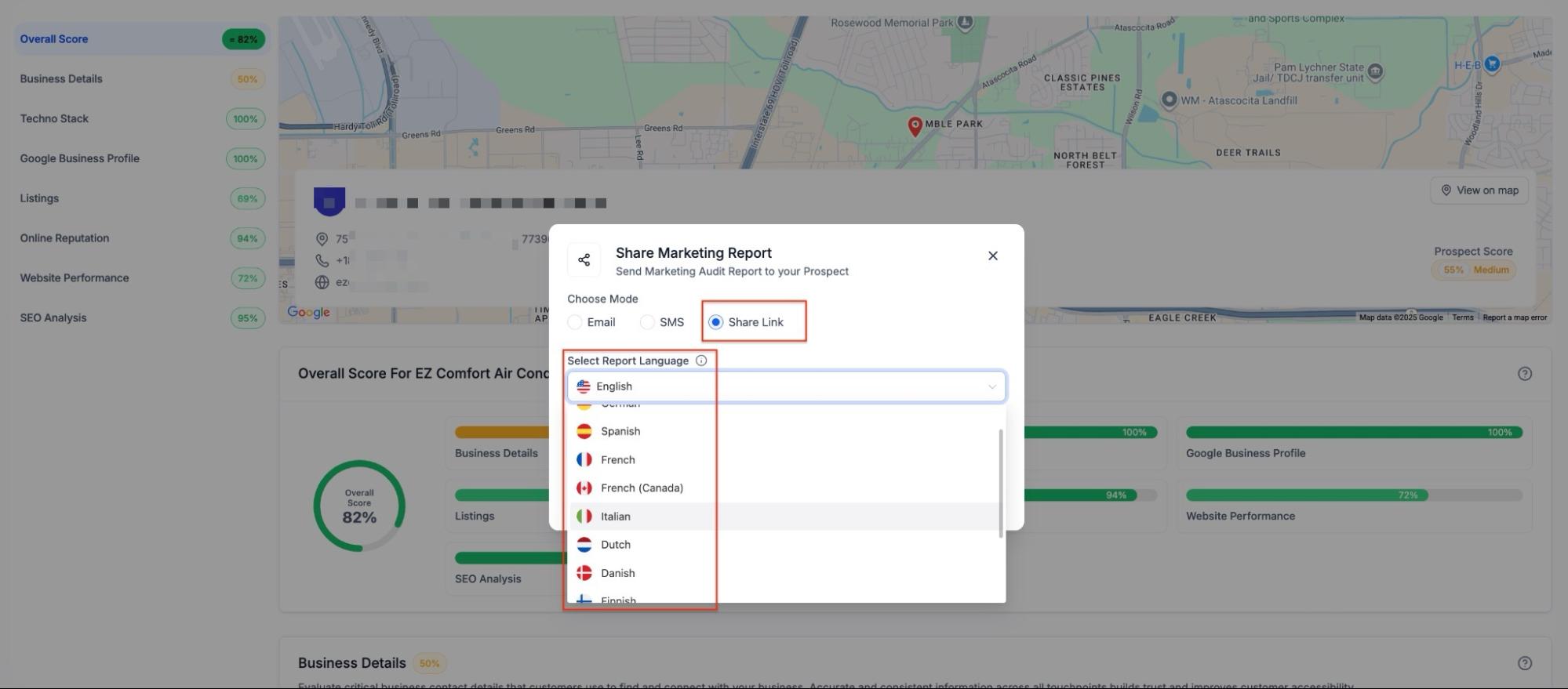Open Website Performance in the sidebar

75,278
